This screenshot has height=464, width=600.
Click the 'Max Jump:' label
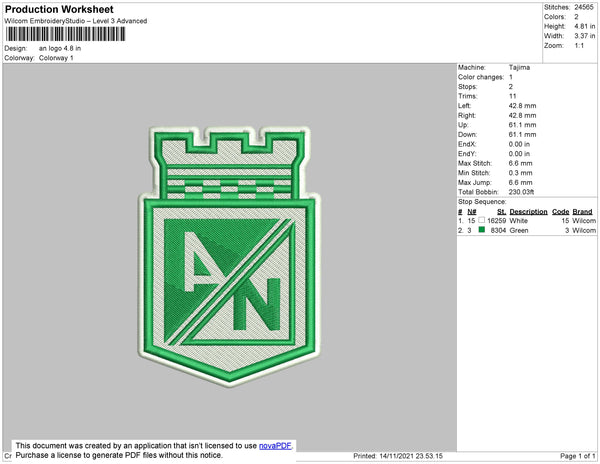[x=475, y=182]
